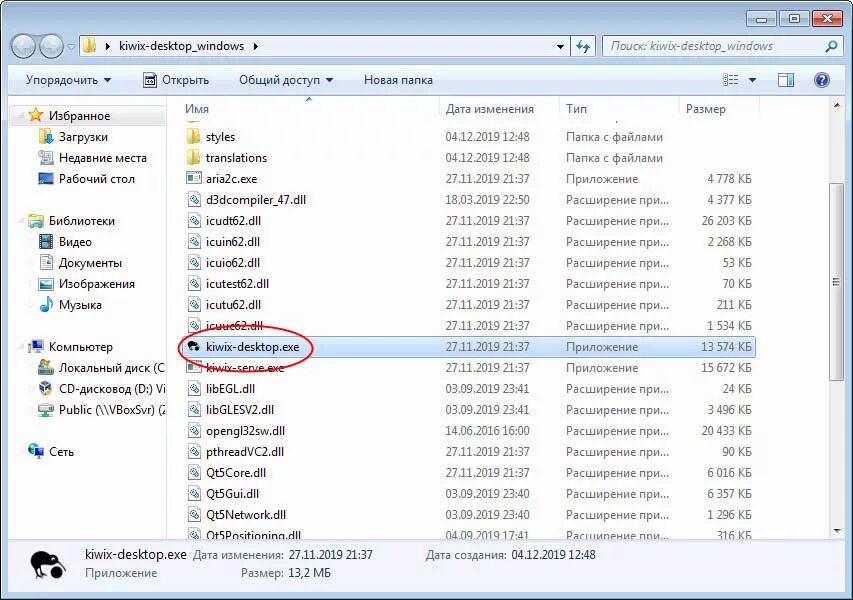This screenshot has height=600, width=853.
Task: Select Библиотеки in the navigation pane
Action: click(x=82, y=221)
